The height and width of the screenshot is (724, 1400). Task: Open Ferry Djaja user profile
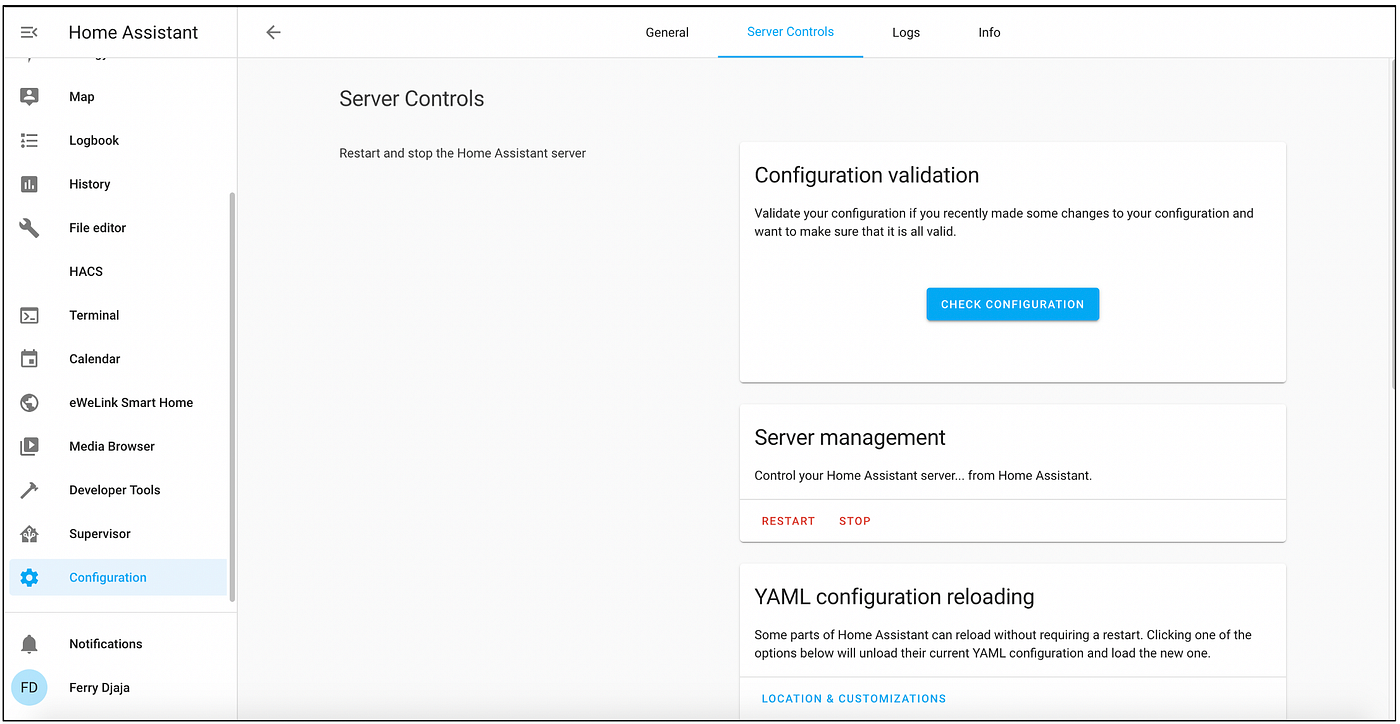(x=118, y=688)
